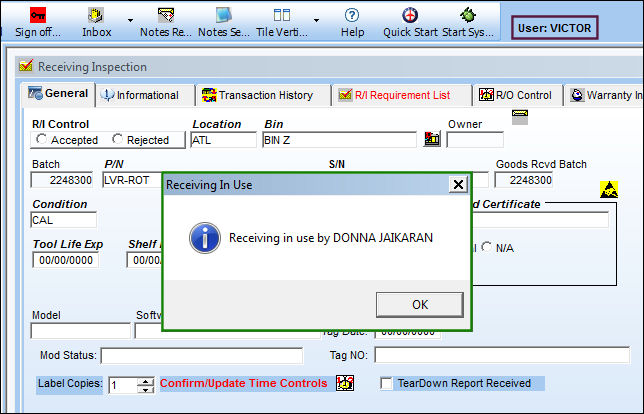Click the Certificate text field

[x=540, y=220]
